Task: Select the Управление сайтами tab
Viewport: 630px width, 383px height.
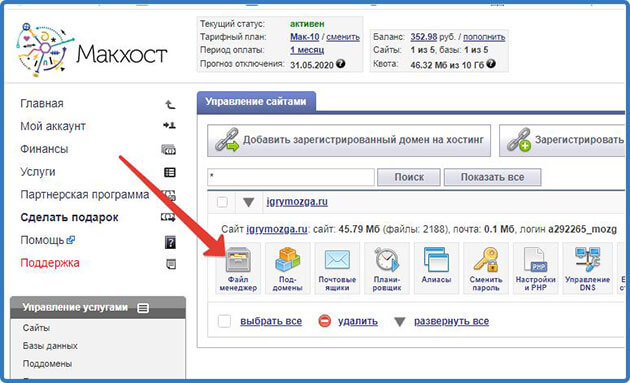Action: tap(256, 102)
